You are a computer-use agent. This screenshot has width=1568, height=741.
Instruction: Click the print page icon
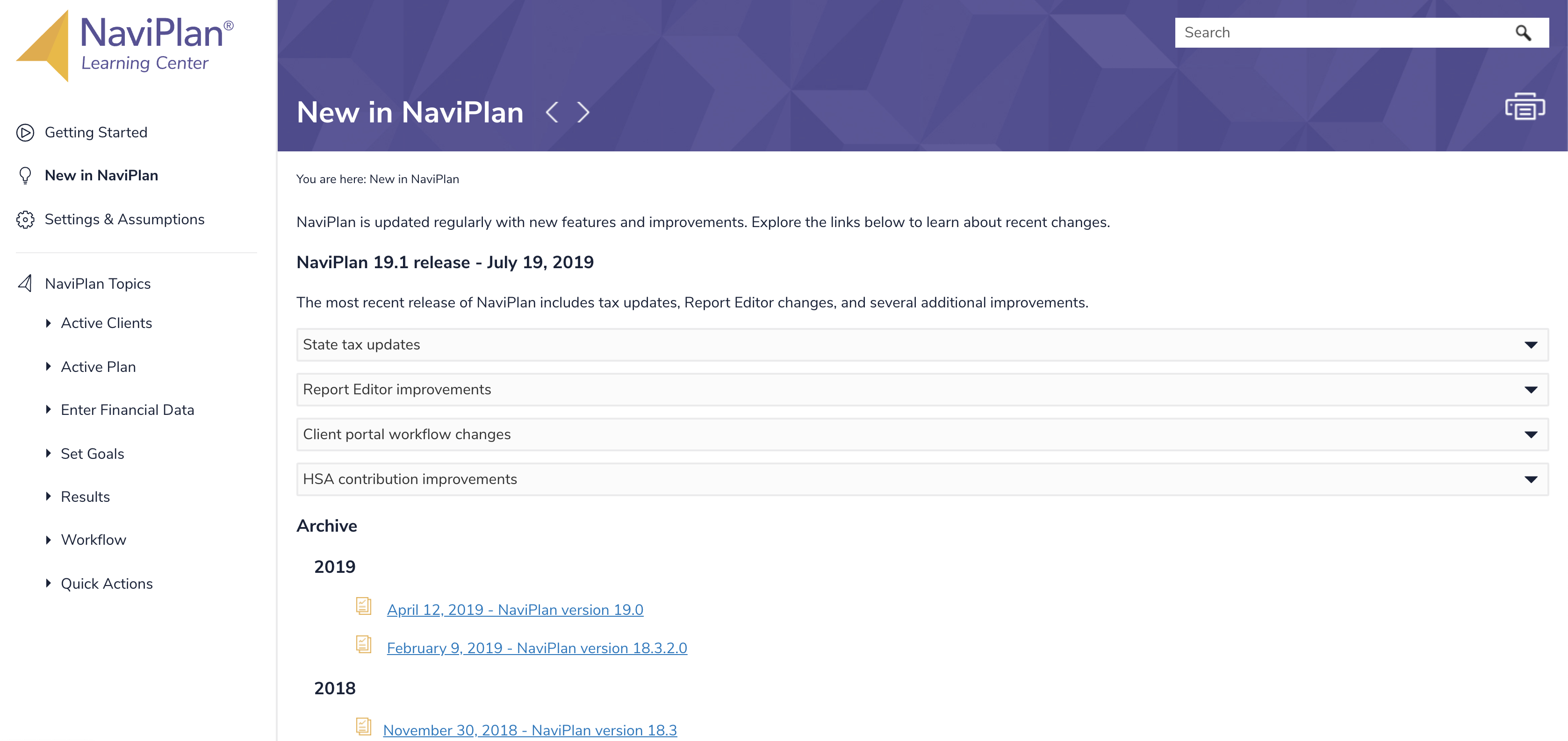1525,107
